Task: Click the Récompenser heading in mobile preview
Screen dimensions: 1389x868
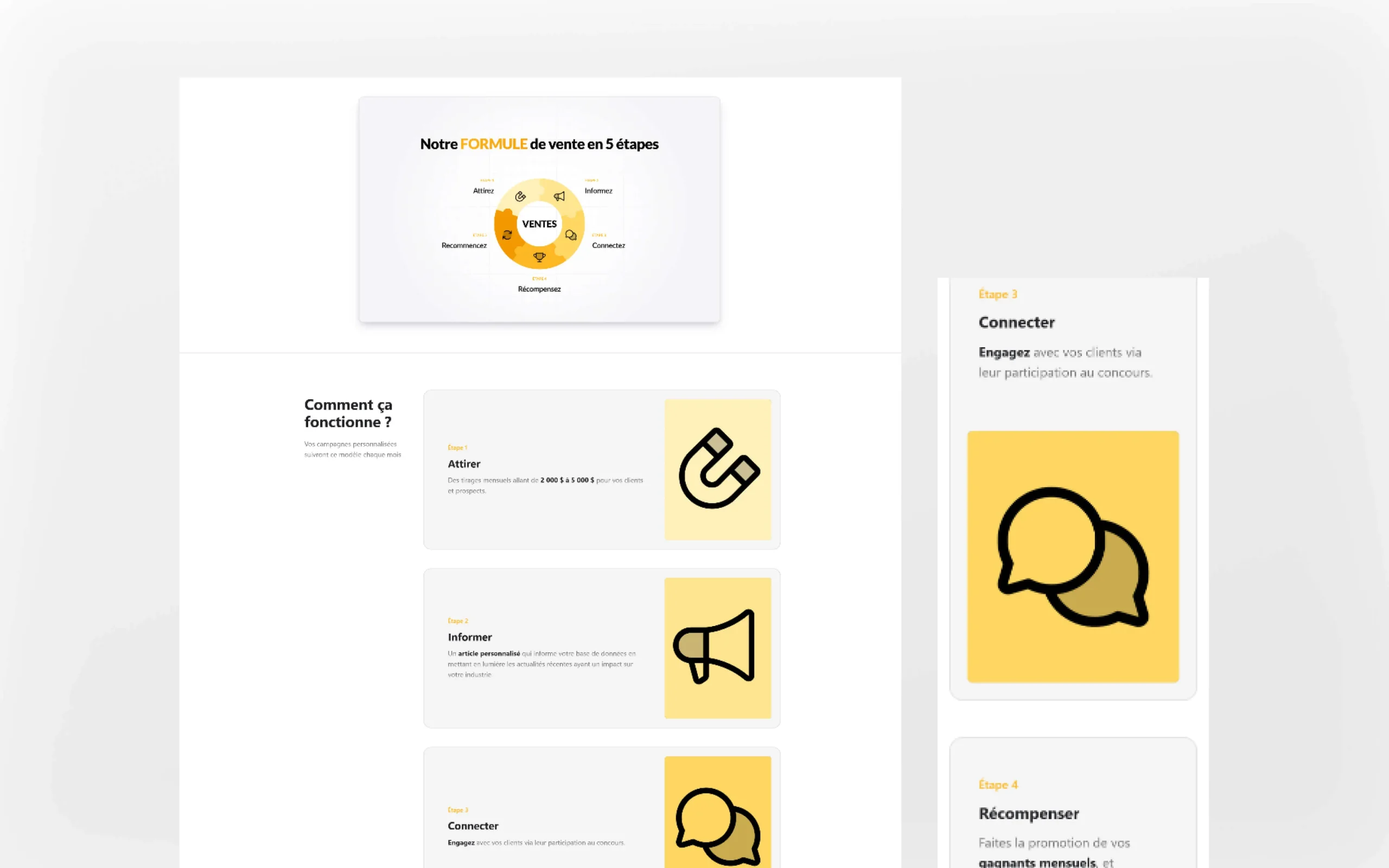Action: (1029, 813)
